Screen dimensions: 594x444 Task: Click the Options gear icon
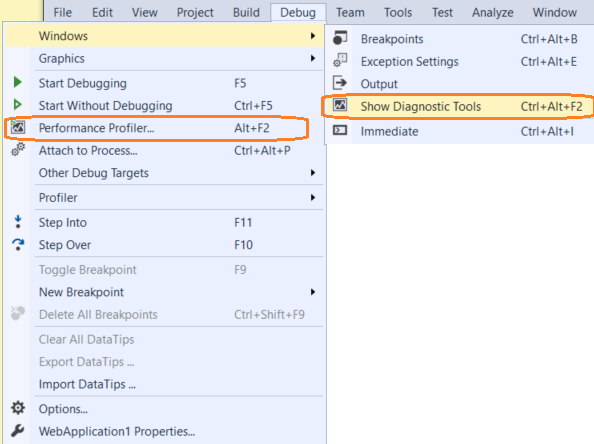[18, 408]
